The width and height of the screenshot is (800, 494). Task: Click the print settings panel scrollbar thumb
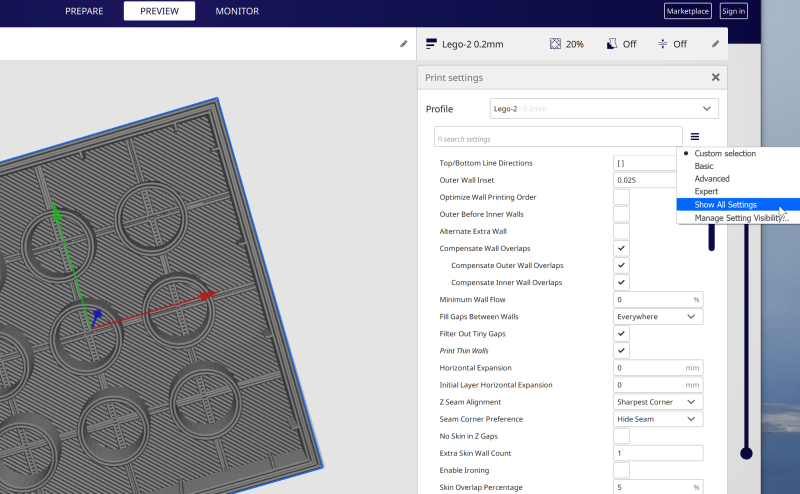tap(711, 237)
